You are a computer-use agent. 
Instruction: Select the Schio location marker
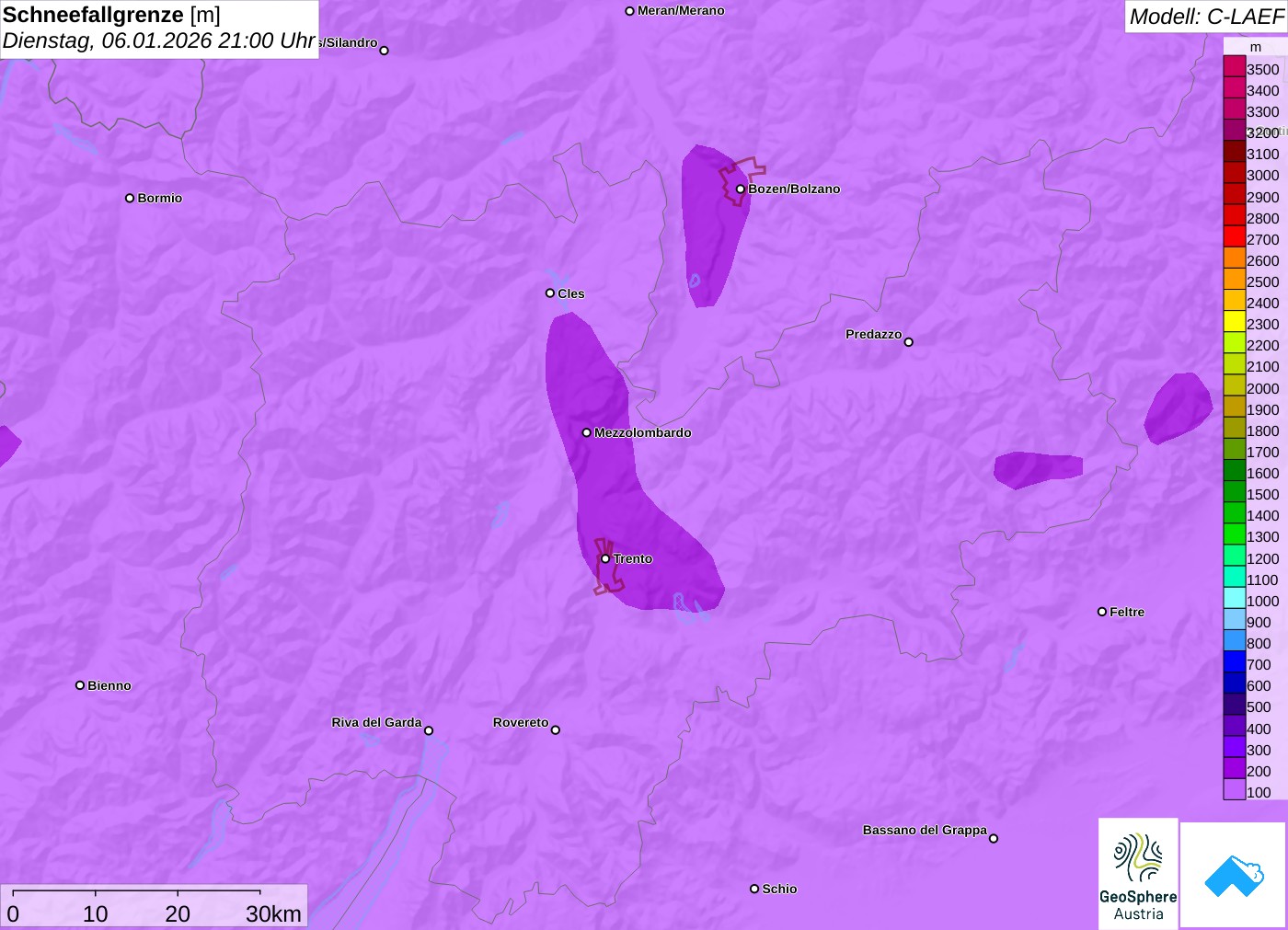point(754,889)
